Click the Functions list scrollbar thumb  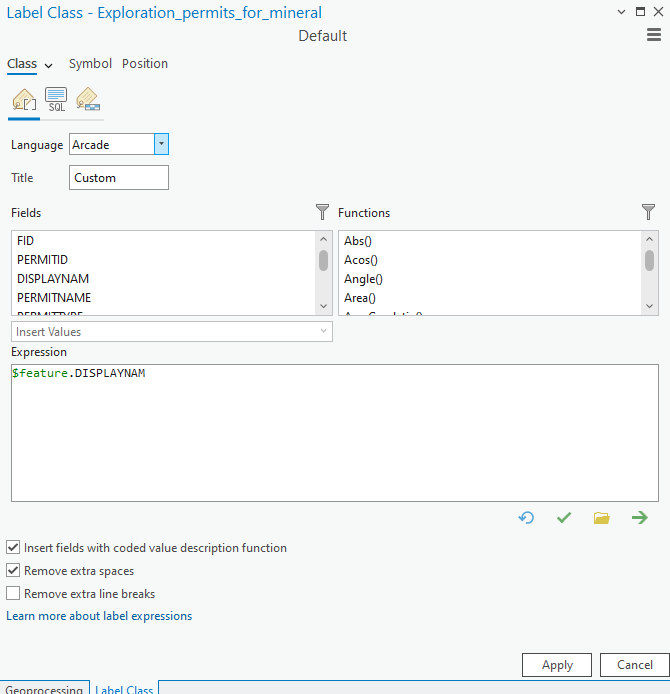(x=649, y=260)
